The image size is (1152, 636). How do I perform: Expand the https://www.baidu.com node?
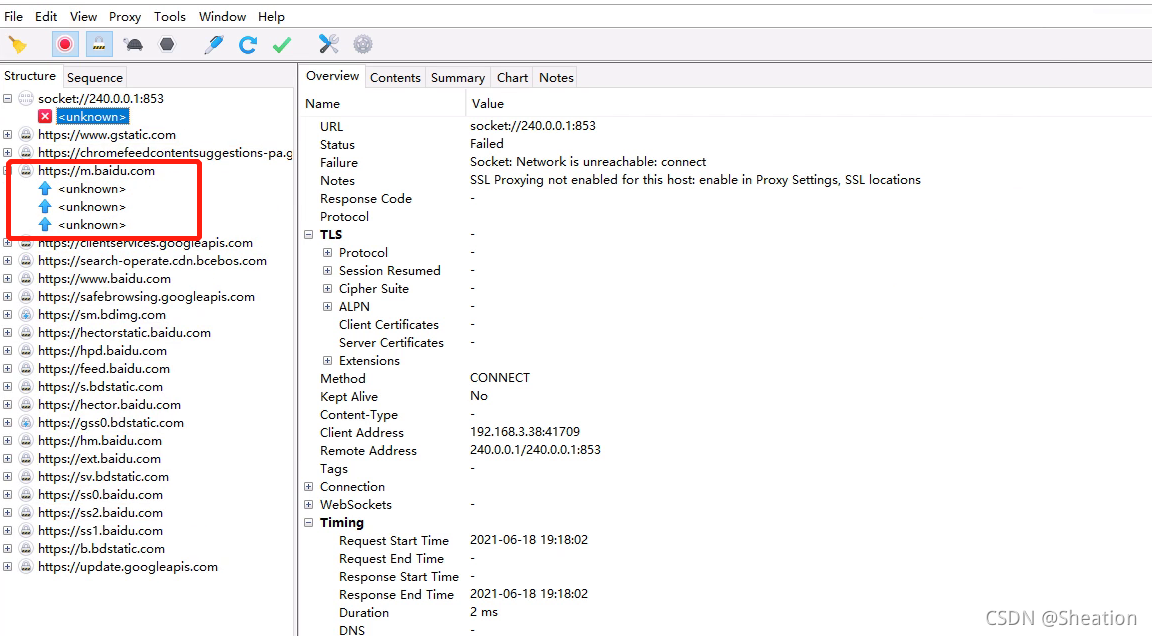click(x=7, y=278)
